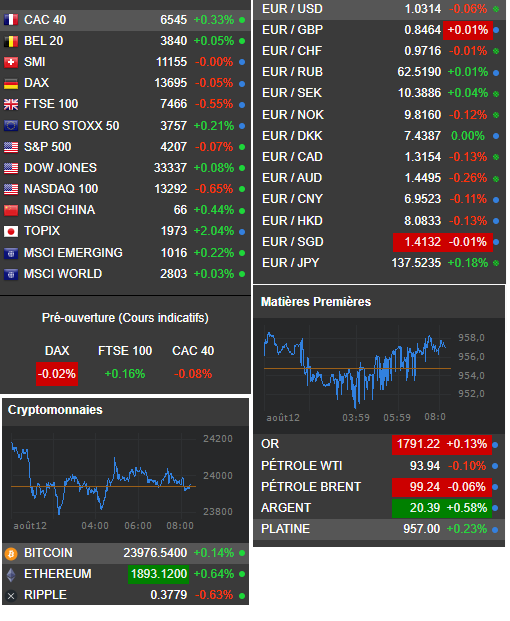
Task: Select the PLATINE commodity row
Action: click(379, 529)
